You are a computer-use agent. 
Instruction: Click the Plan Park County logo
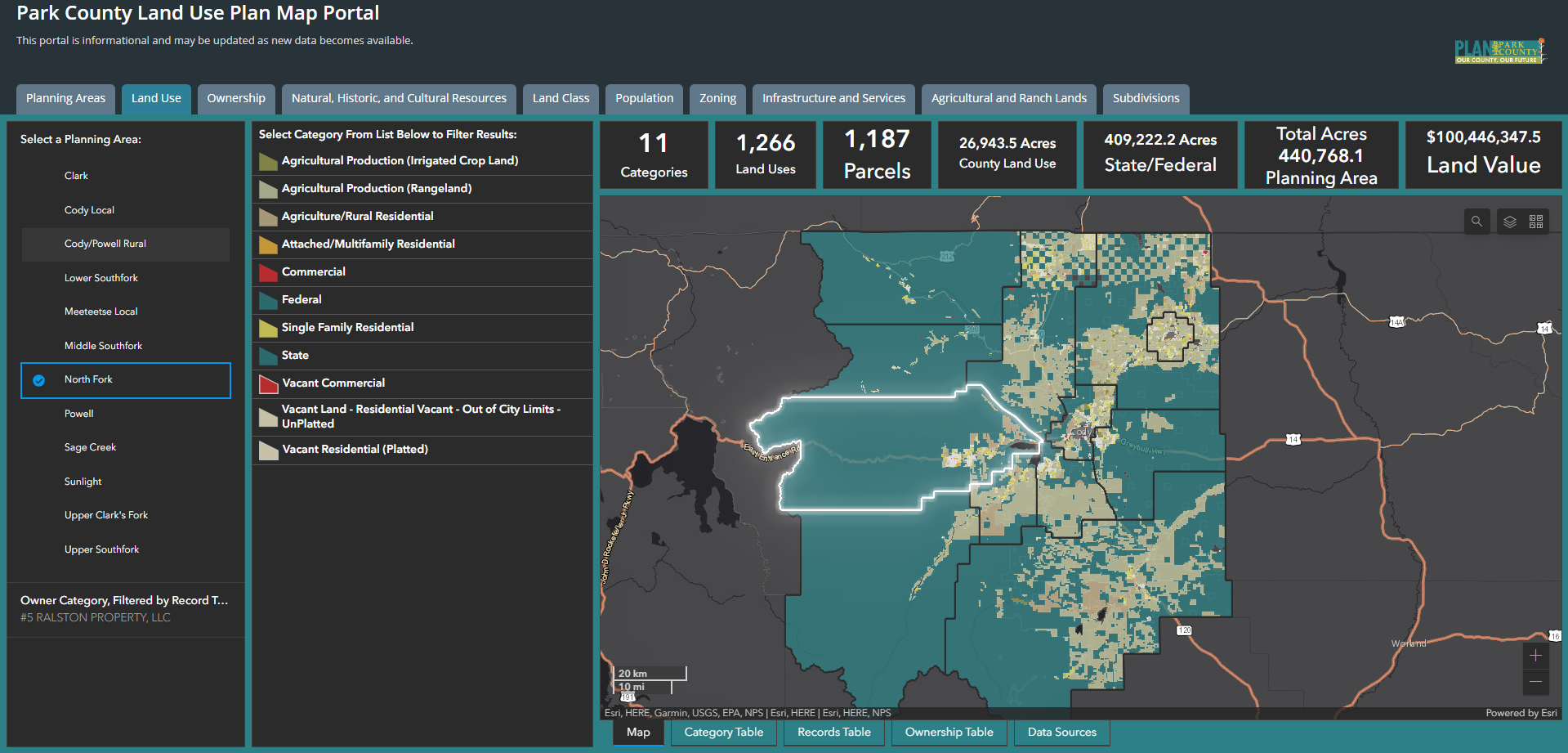(1500, 52)
